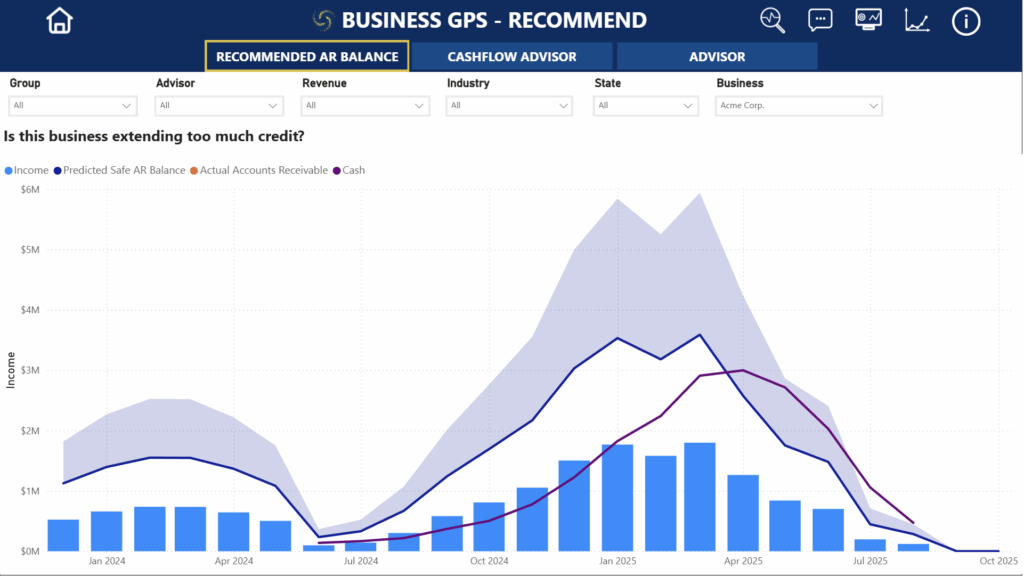Click the Jan 2025 income bar

[617, 498]
